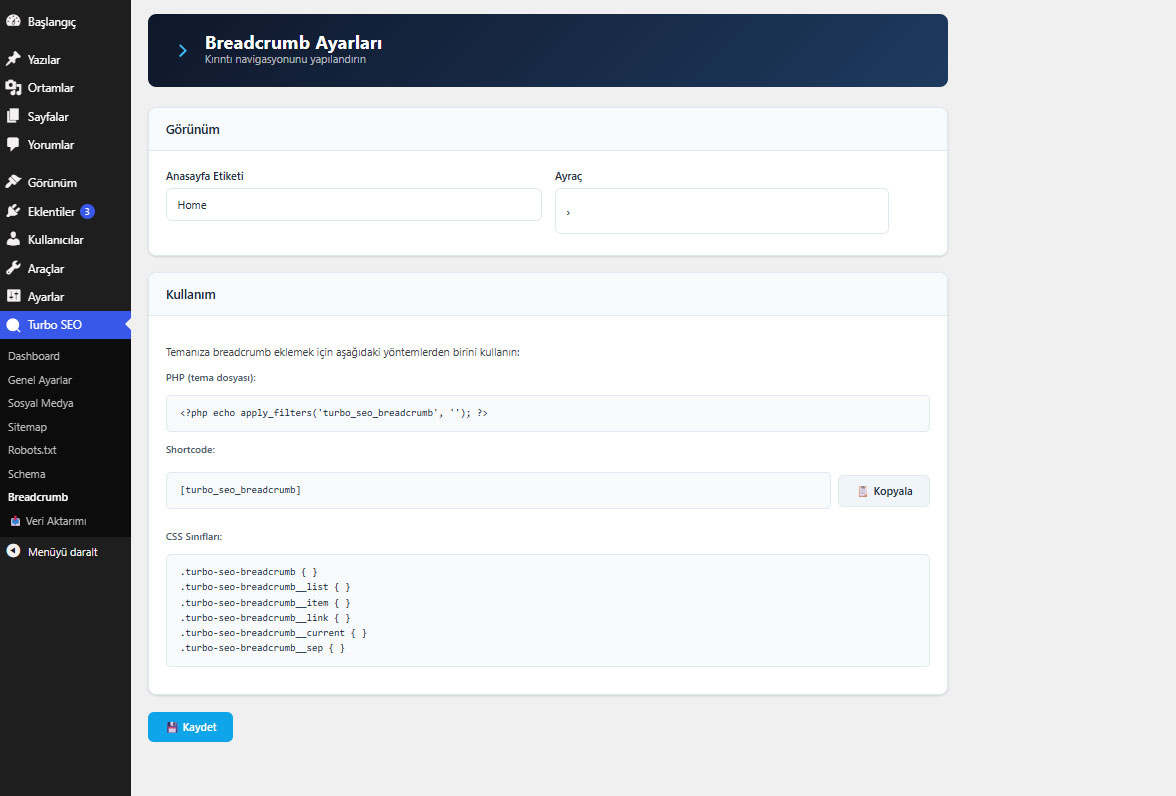The width and height of the screenshot is (1176, 796).
Task: Click the 'Shortcode:' label
Action: pyautogui.click(x=190, y=450)
